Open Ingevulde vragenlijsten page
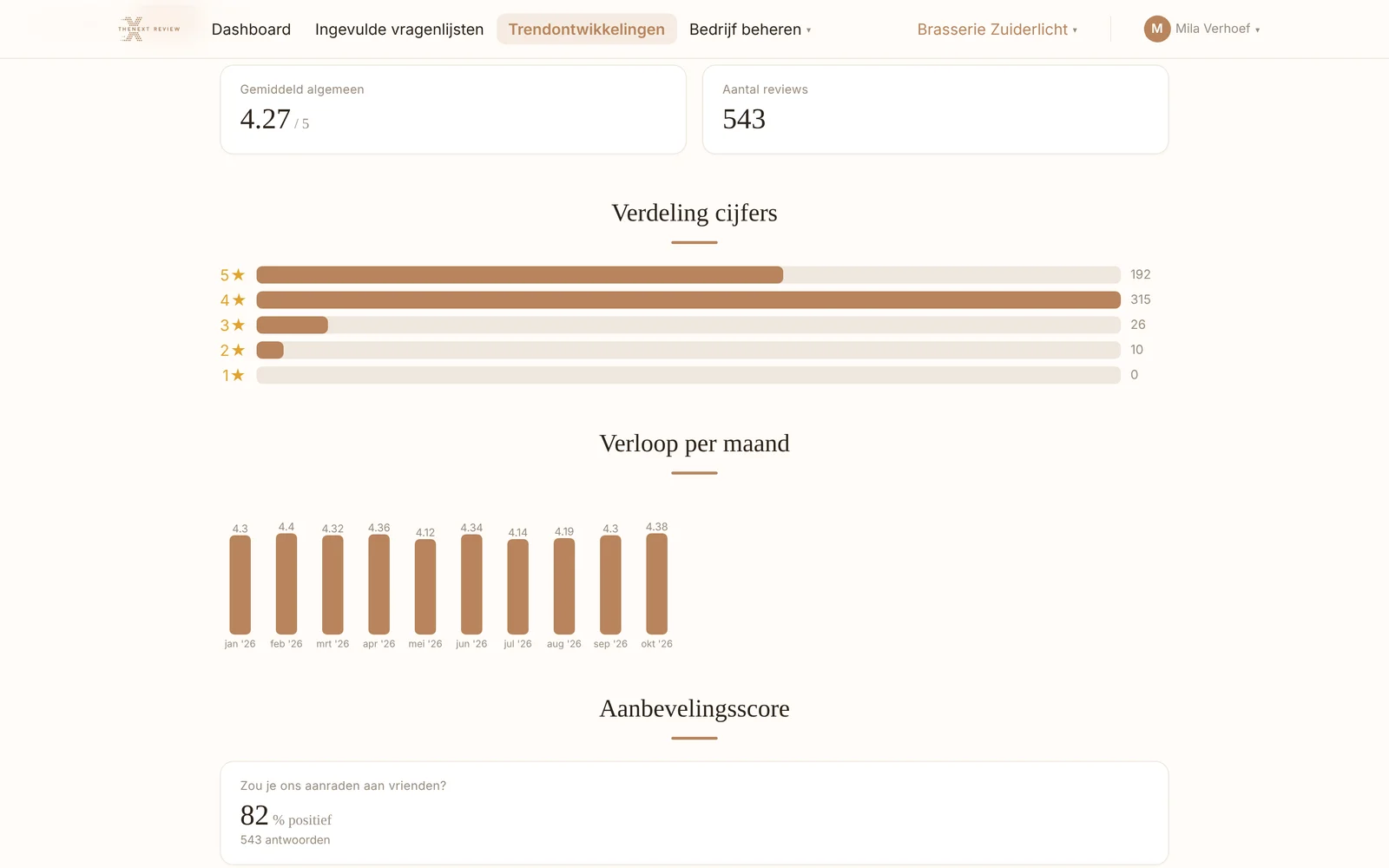 (x=399, y=30)
